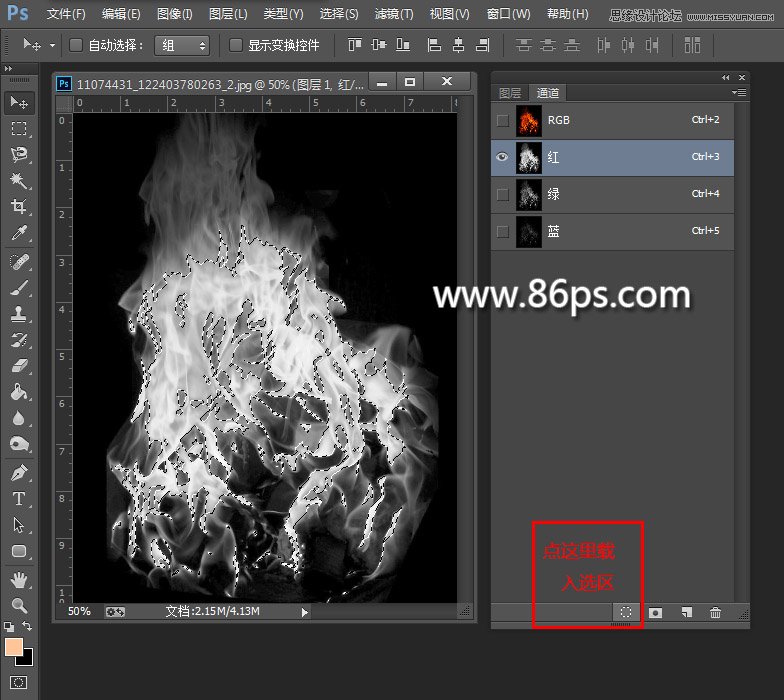Open the 图像(I) menu

[174, 14]
